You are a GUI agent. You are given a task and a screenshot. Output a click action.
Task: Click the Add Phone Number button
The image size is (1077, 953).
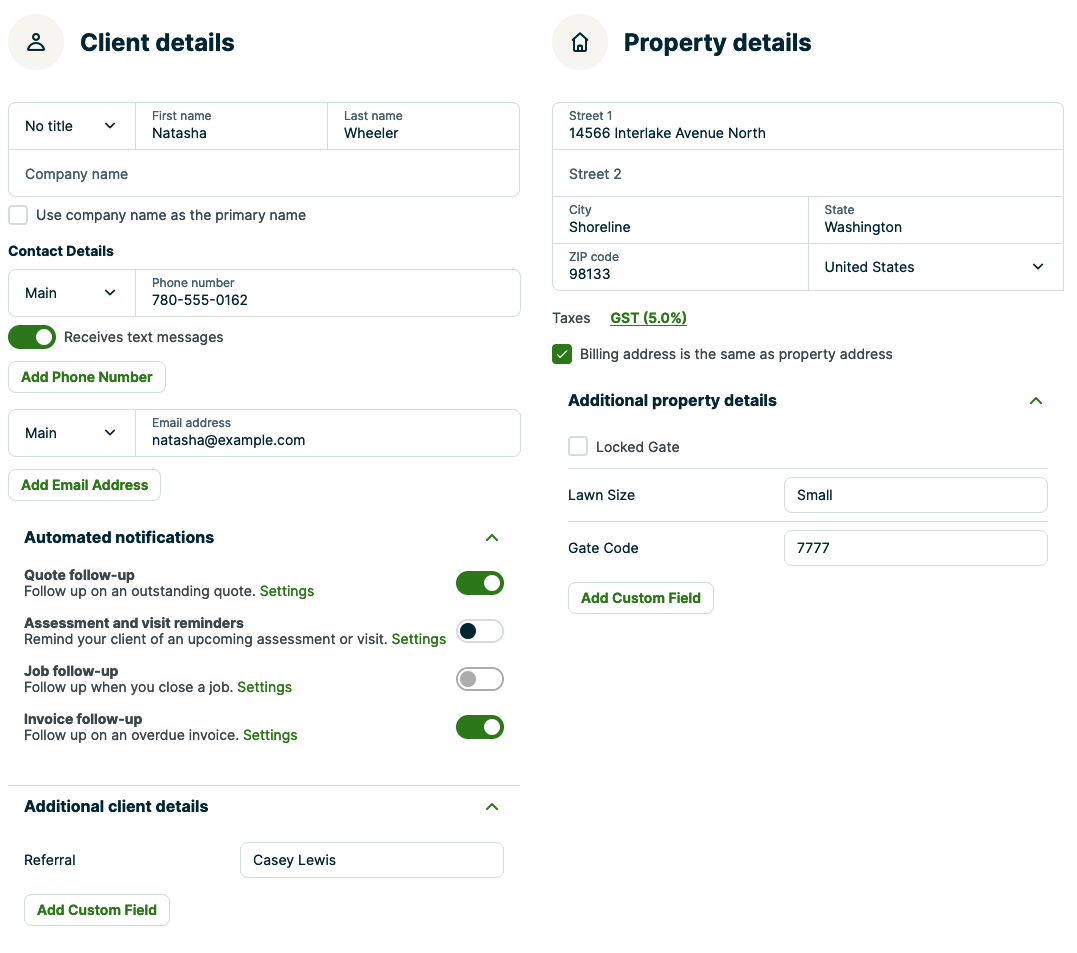[87, 377]
